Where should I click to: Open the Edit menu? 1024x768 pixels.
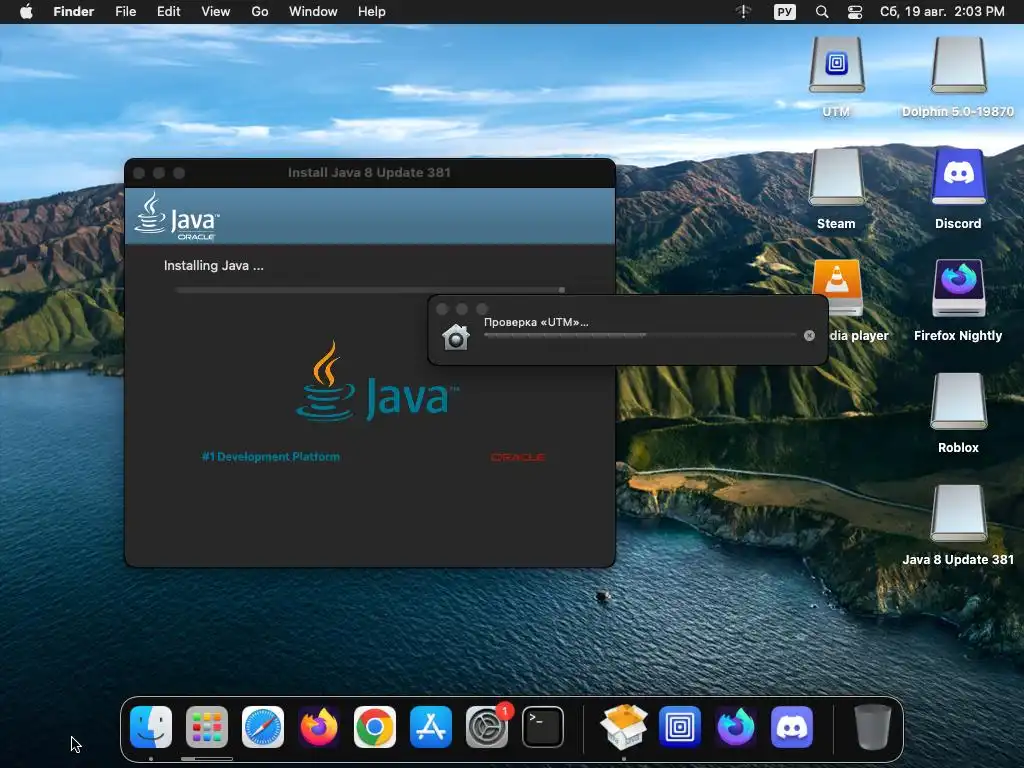point(168,12)
